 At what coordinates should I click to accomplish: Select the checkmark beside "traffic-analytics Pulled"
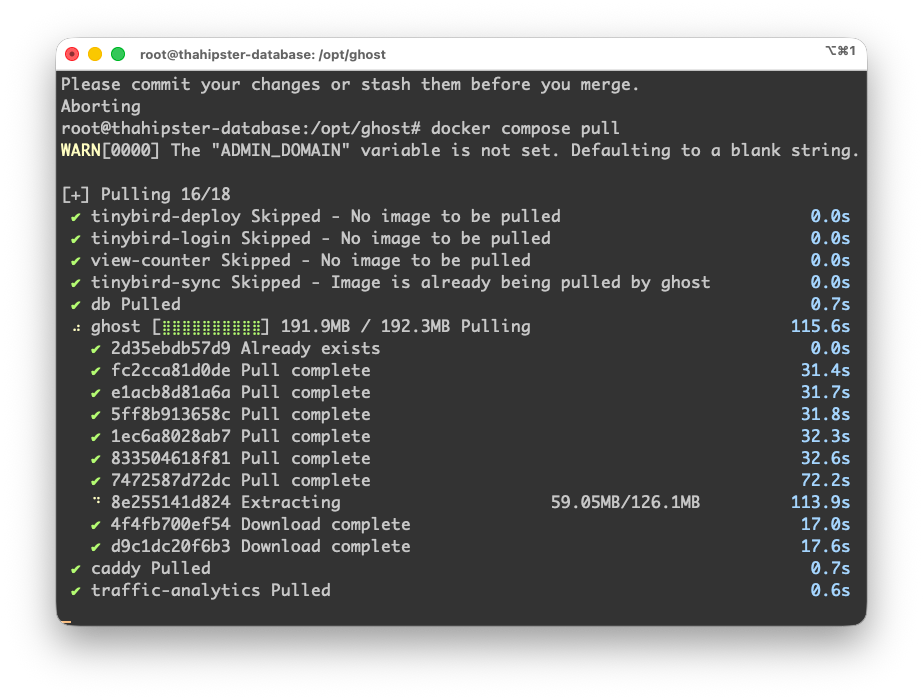click(x=75, y=590)
